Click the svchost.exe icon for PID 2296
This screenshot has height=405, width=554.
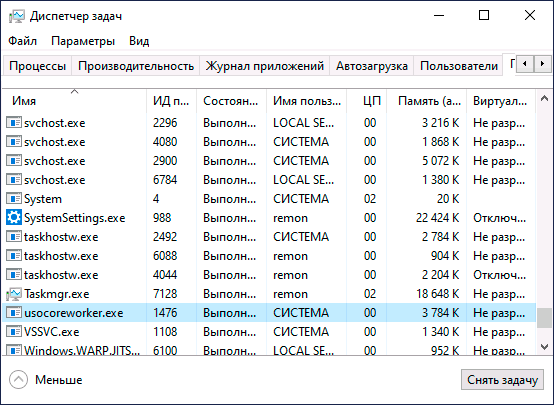point(14,123)
